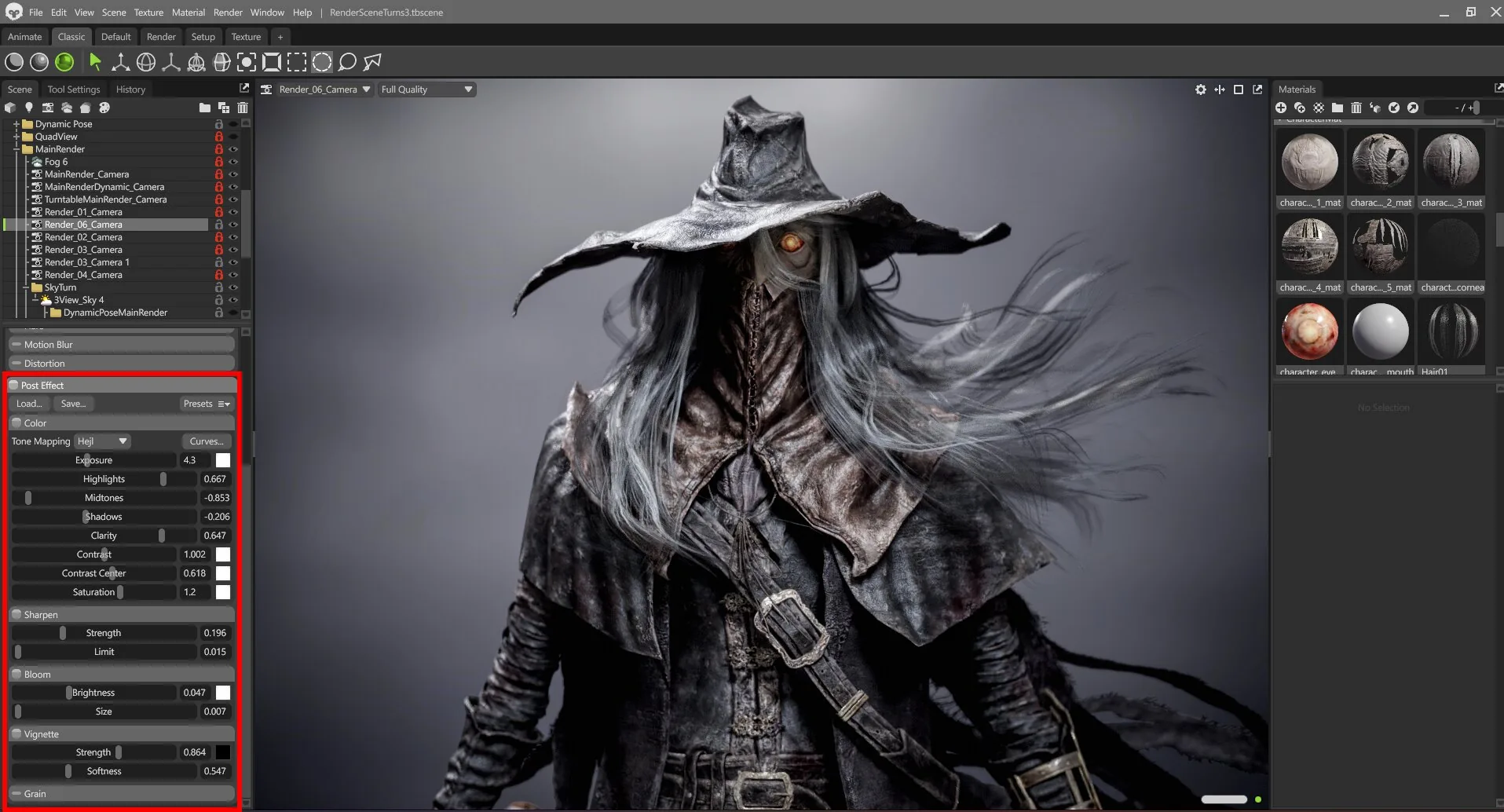This screenshot has width=1504, height=812.
Task: Toggle lock on Dynamic Pose folder
Action: (219, 124)
